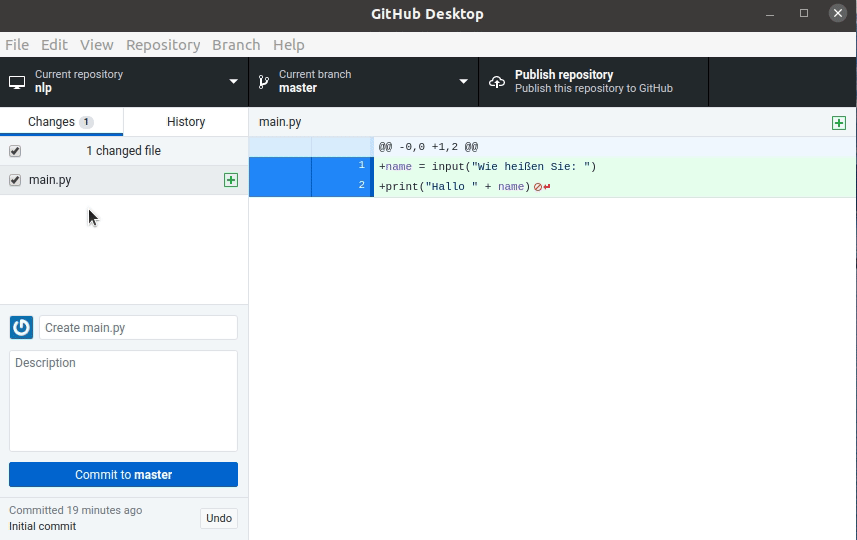Click the diff hunk header @@ -0,0 +1,2 @@
The image size is (857, 540).
[428, 147]
